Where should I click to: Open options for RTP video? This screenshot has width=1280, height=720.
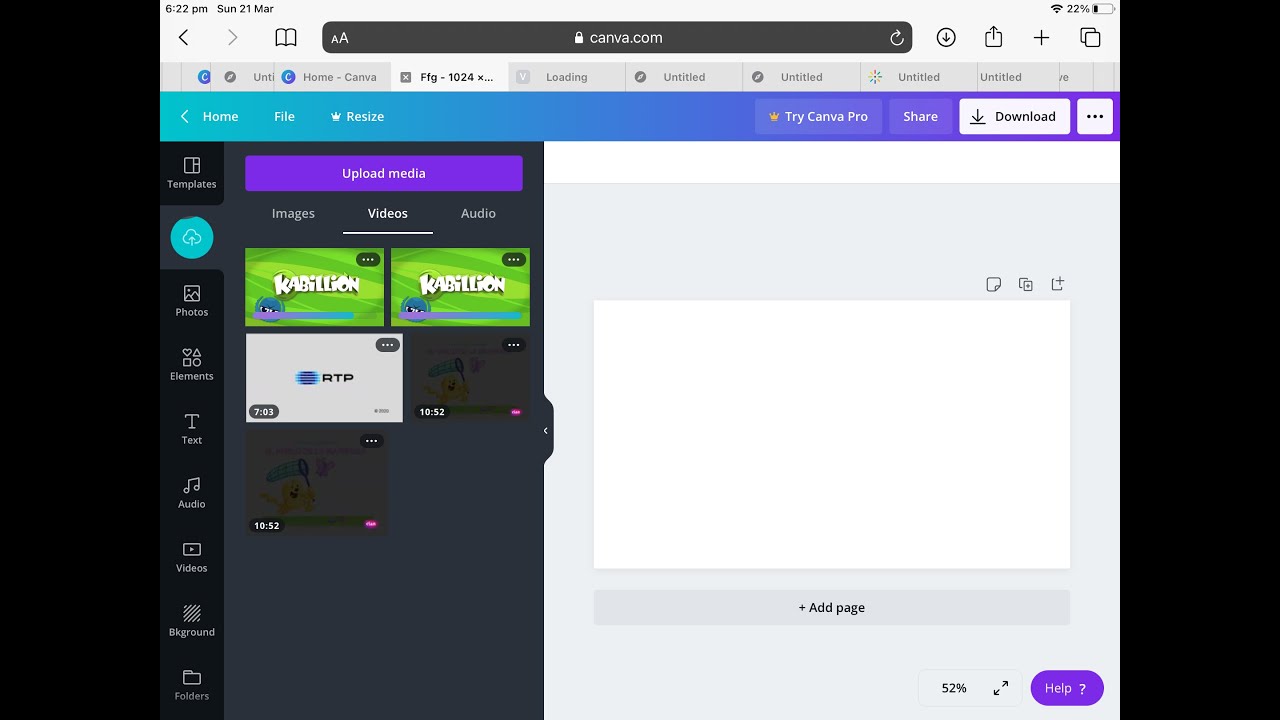tap(387, 345)
